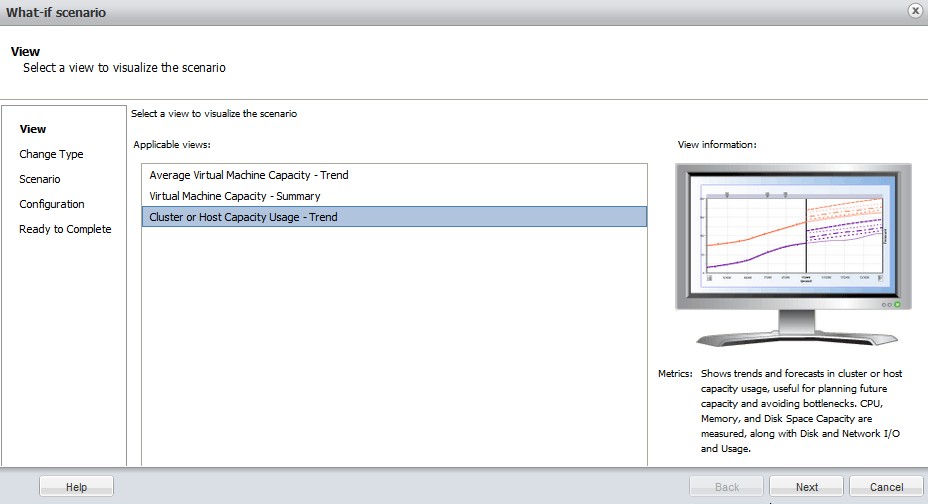Open the Scenario step in sidebar
928x504 pixels.
click(x=40, y=179)
